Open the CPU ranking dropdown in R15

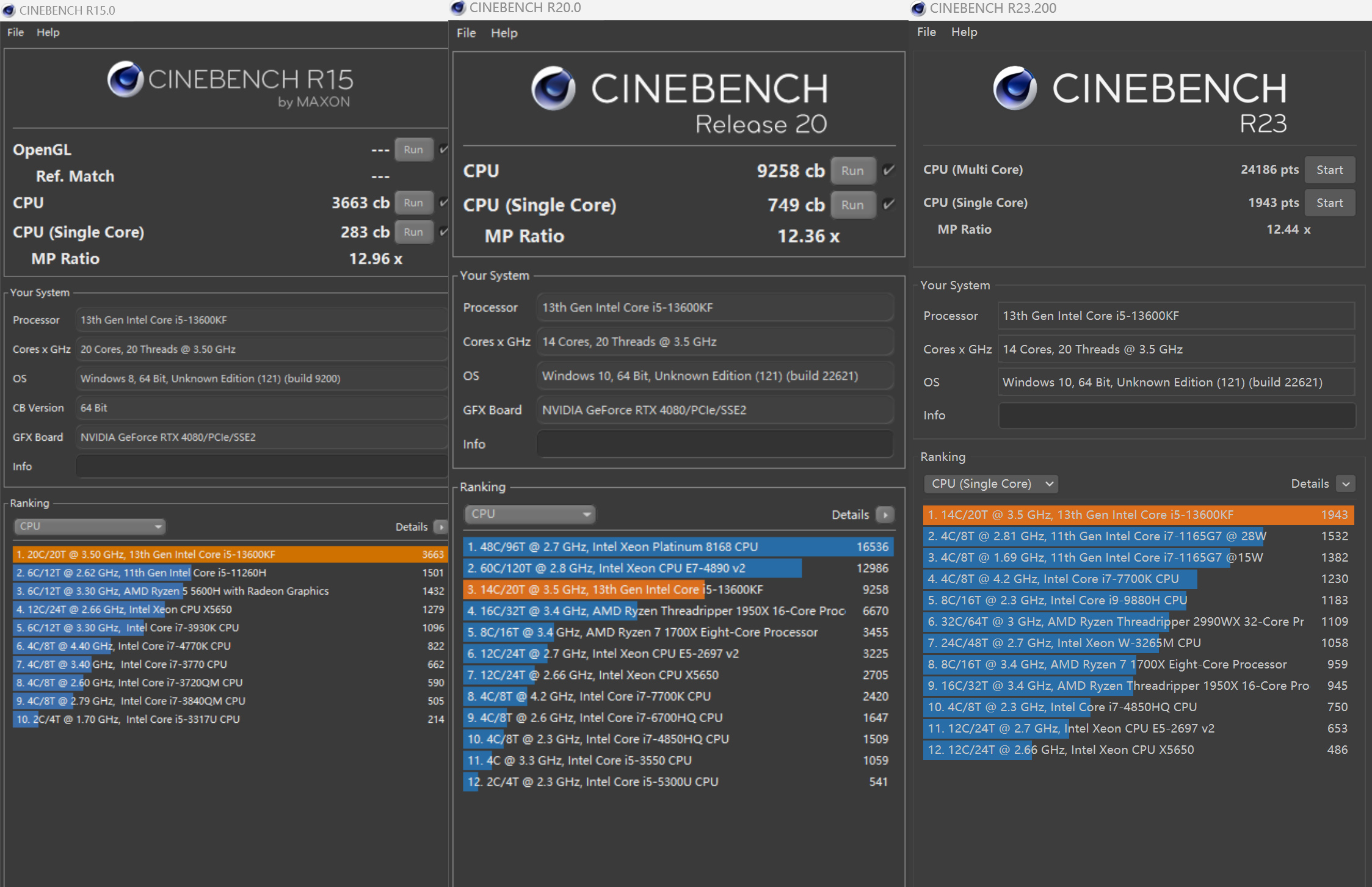point(90,526)
